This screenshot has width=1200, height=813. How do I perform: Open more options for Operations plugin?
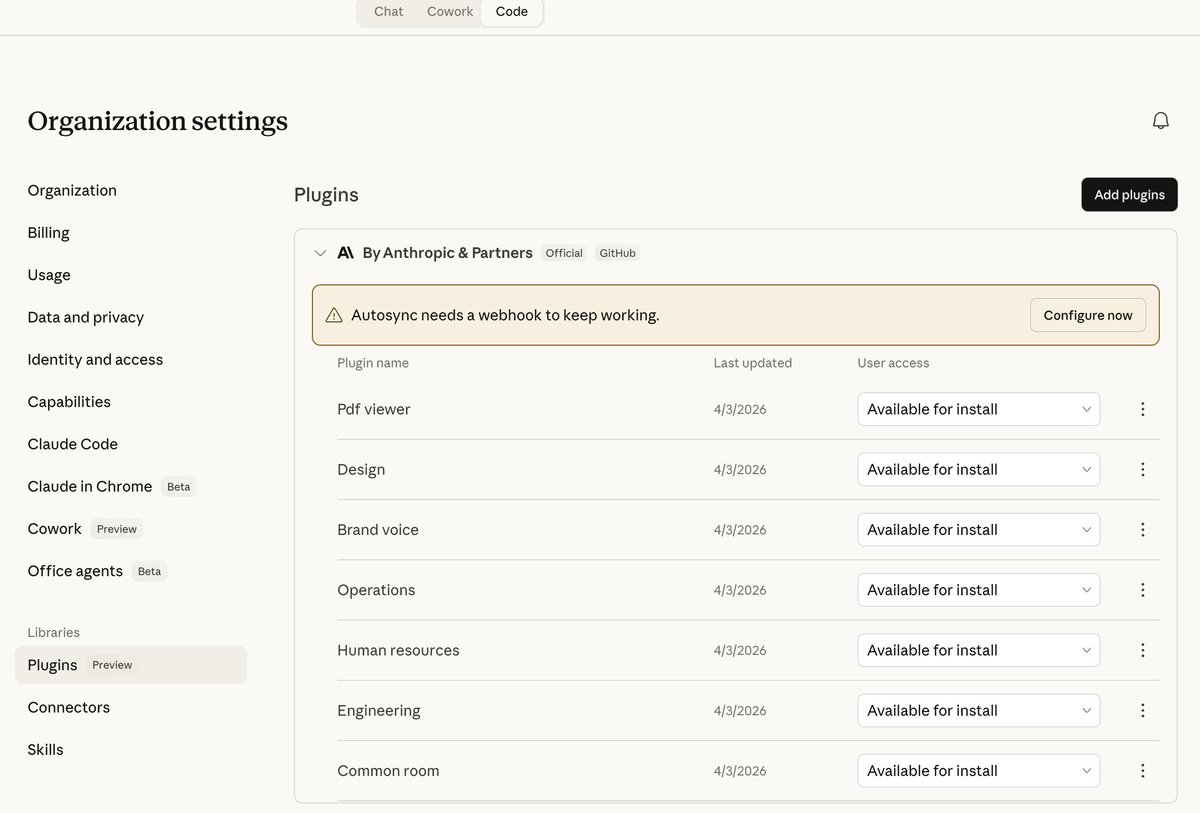[x=1142, y=590]
